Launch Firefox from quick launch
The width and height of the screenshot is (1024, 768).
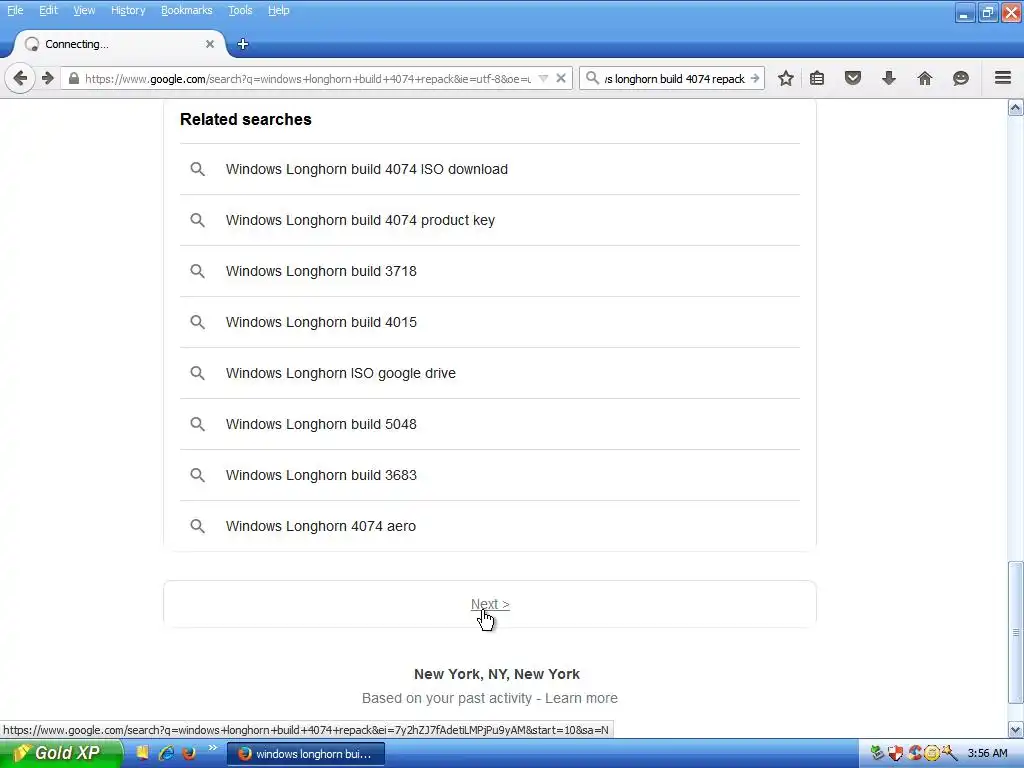click(189, 753)
